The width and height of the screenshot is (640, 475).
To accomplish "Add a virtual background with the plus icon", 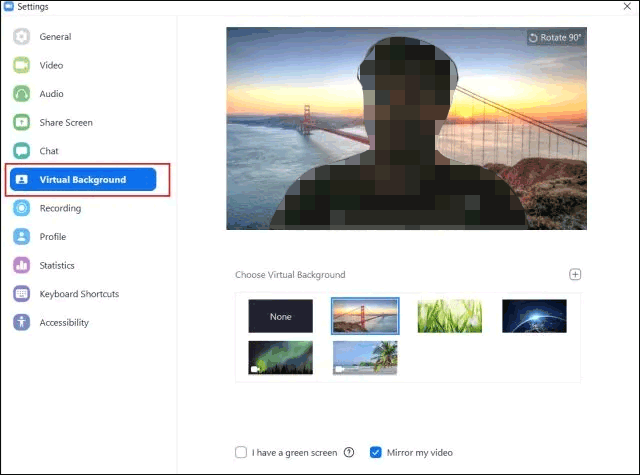I will click(575, 274).
